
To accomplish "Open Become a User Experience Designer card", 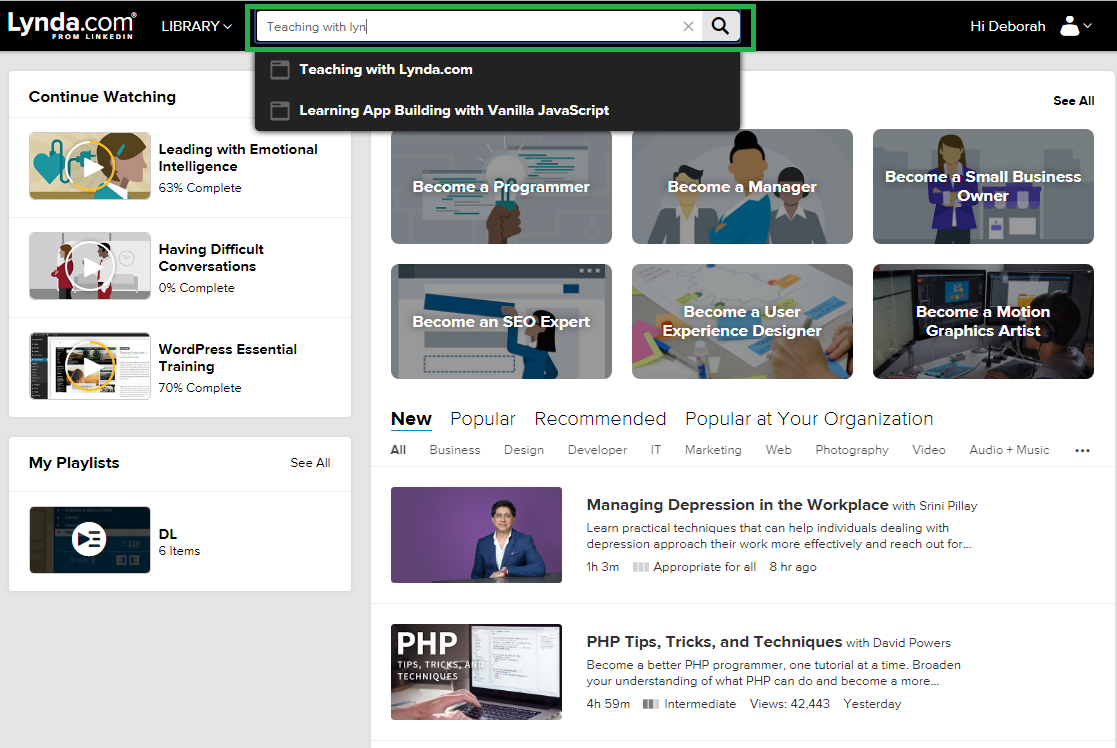I will pos(742,321).
